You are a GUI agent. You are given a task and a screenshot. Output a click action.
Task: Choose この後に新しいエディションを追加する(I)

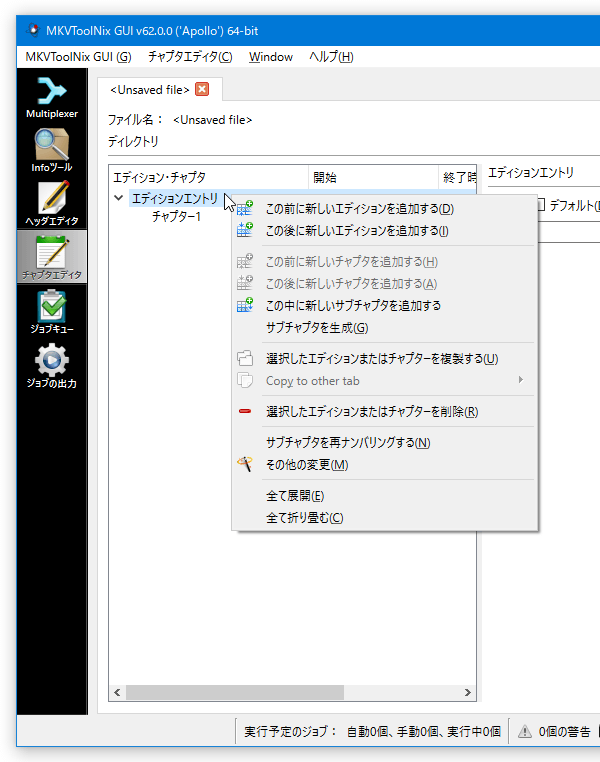[x=385, y=230]
